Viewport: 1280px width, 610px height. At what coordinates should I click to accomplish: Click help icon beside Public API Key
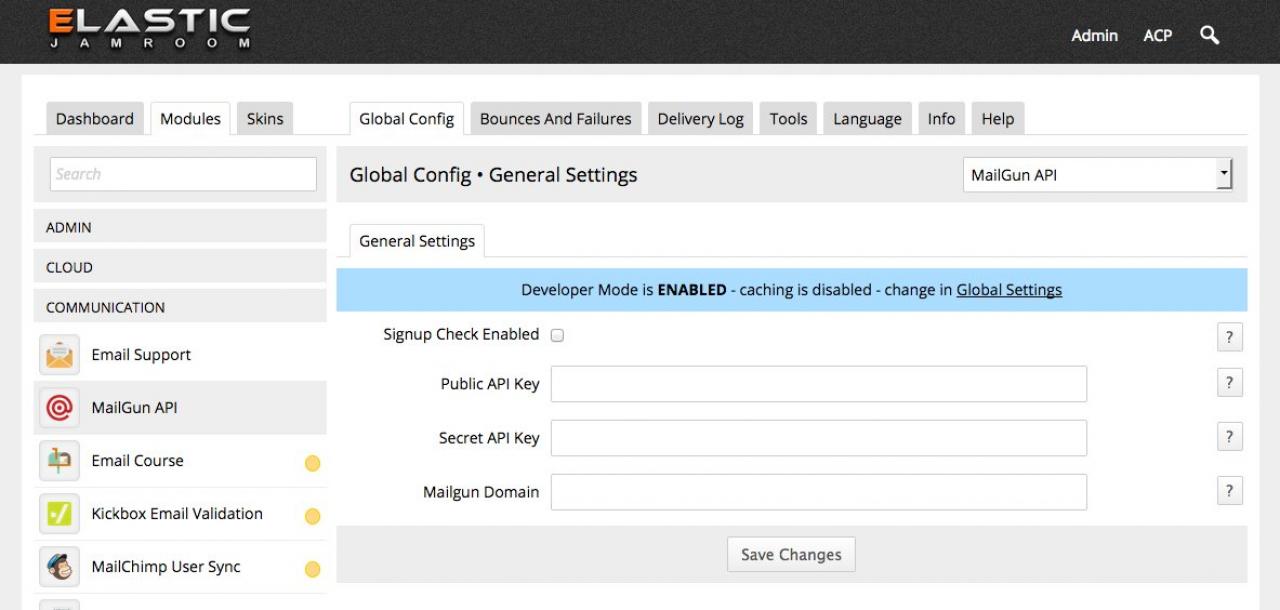tap(1229, 383)
